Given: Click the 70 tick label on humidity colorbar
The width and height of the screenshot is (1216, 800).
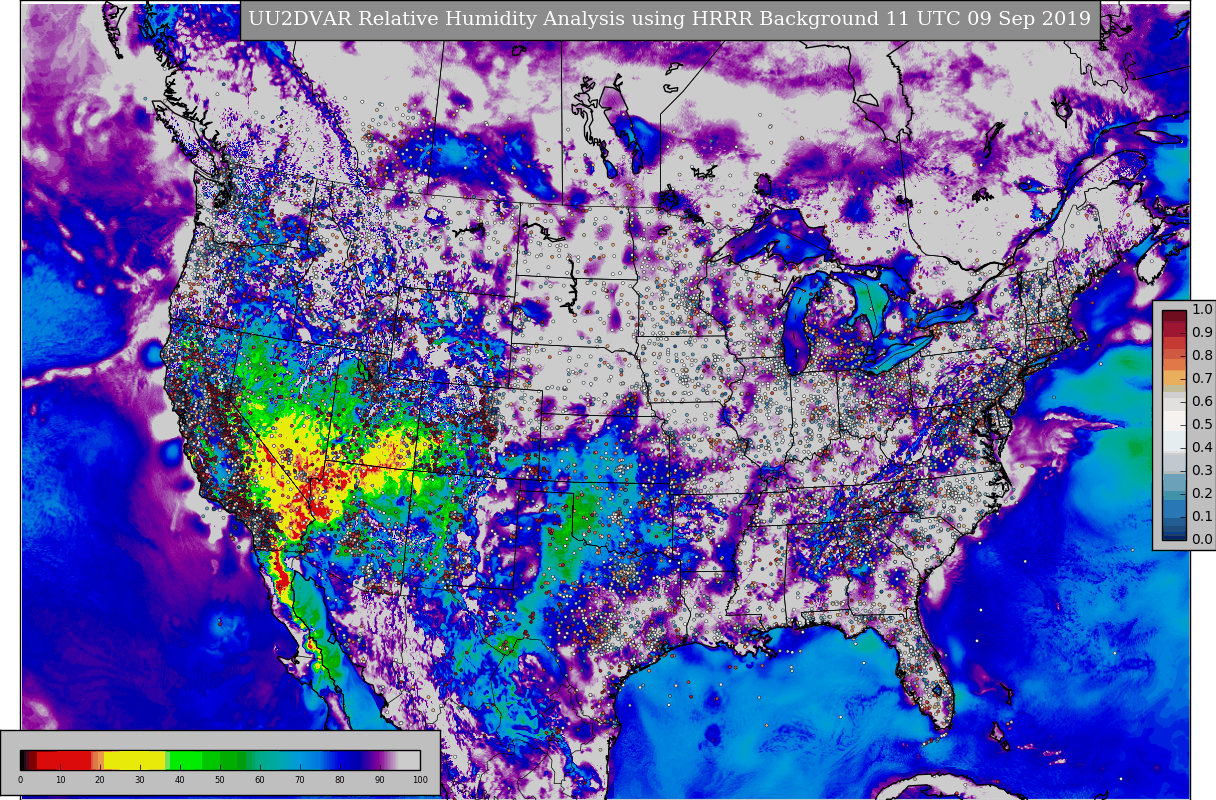Looking at the screenshot, I should [x=300, y=780].
